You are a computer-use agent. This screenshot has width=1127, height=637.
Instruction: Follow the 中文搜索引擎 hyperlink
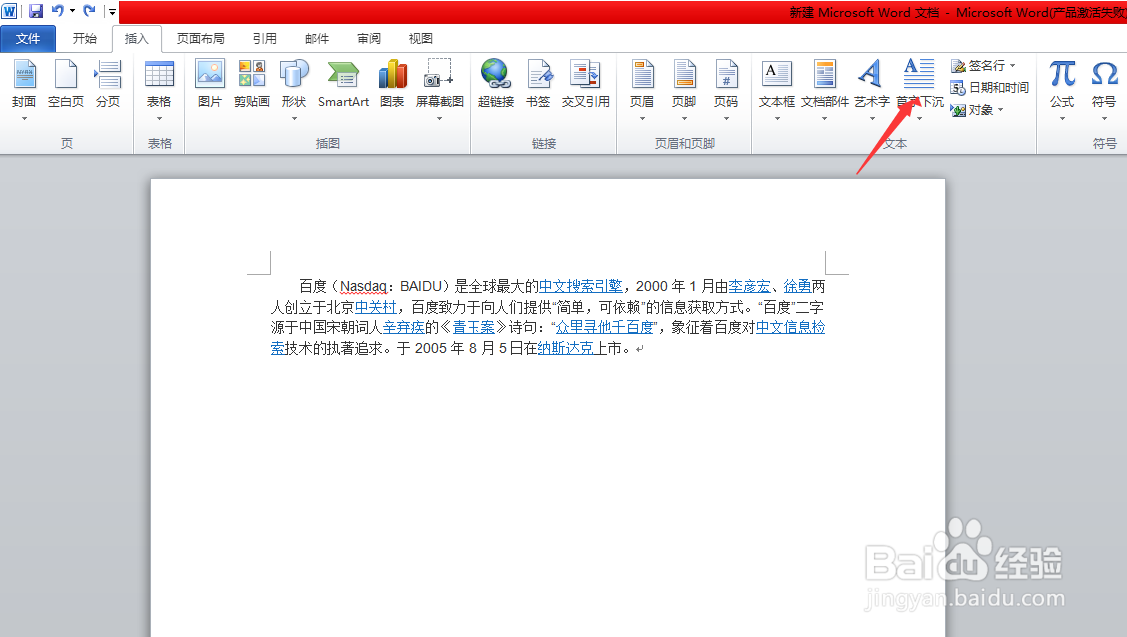[x=581, y=286]
